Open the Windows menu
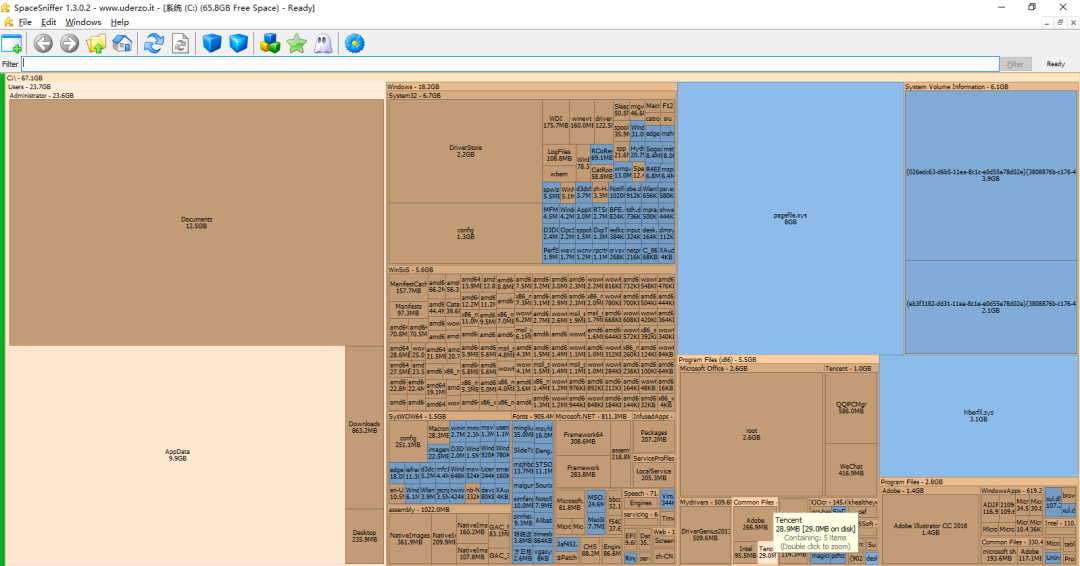Image resolution: width=1080 pixels, height=566 pixels. pos(83,22)
